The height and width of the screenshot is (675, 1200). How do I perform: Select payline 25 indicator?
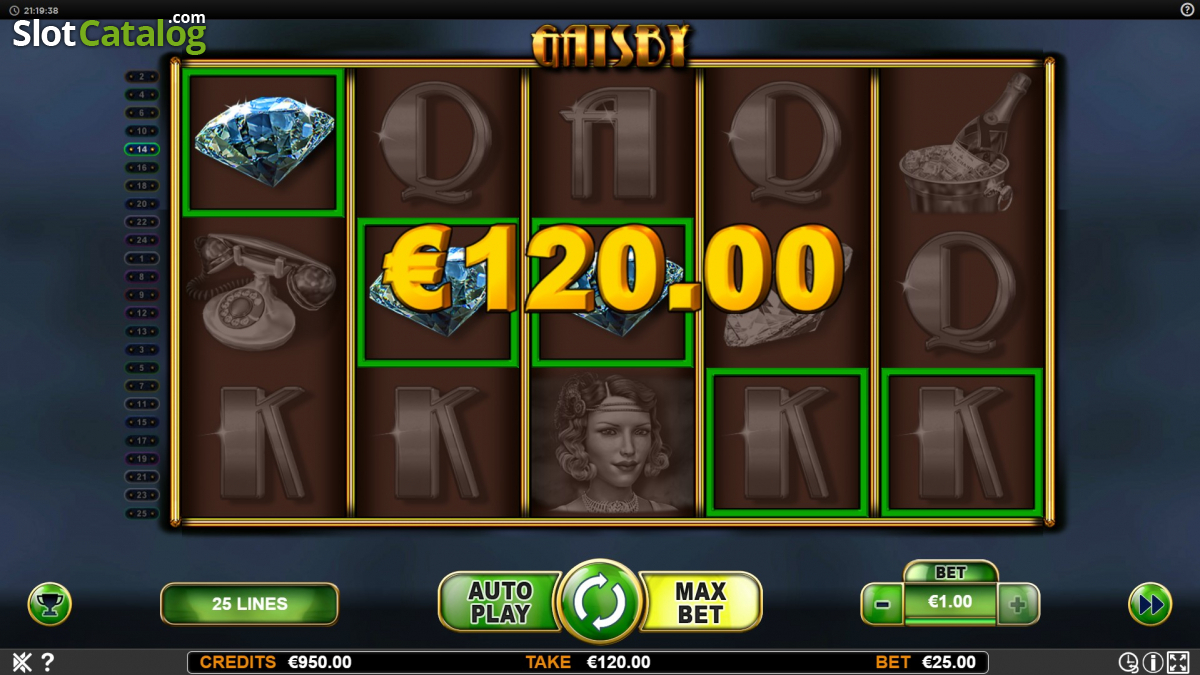pyautogui.click(x=141, y=513)
